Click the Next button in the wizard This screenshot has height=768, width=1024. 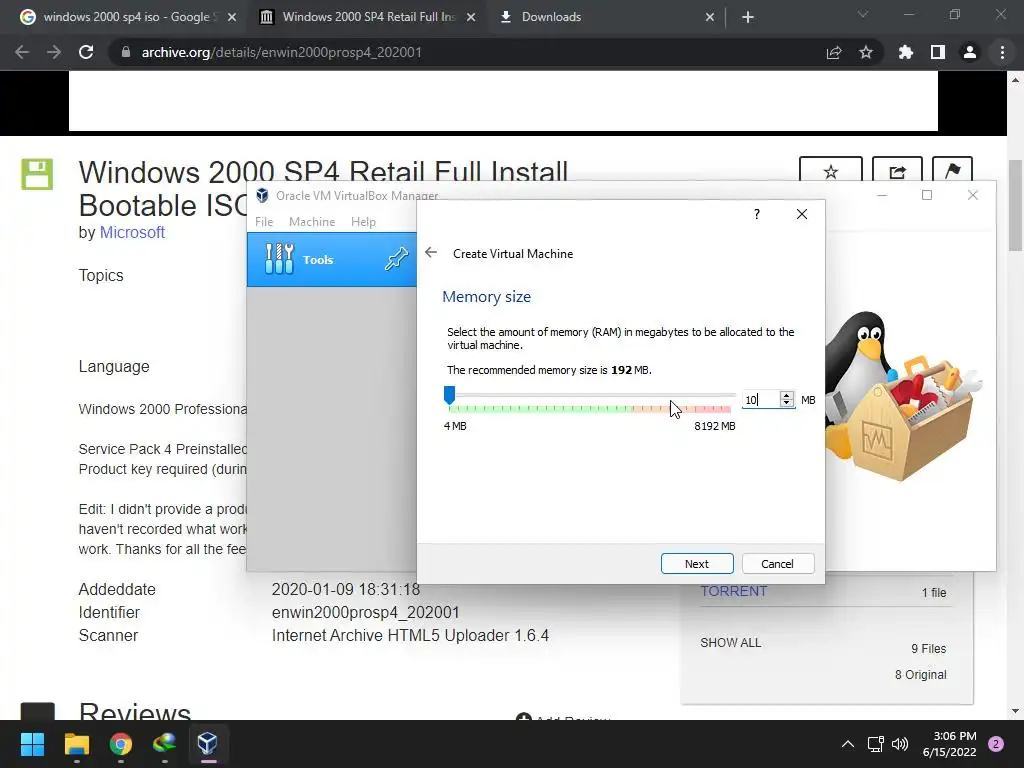coord(697,564)
